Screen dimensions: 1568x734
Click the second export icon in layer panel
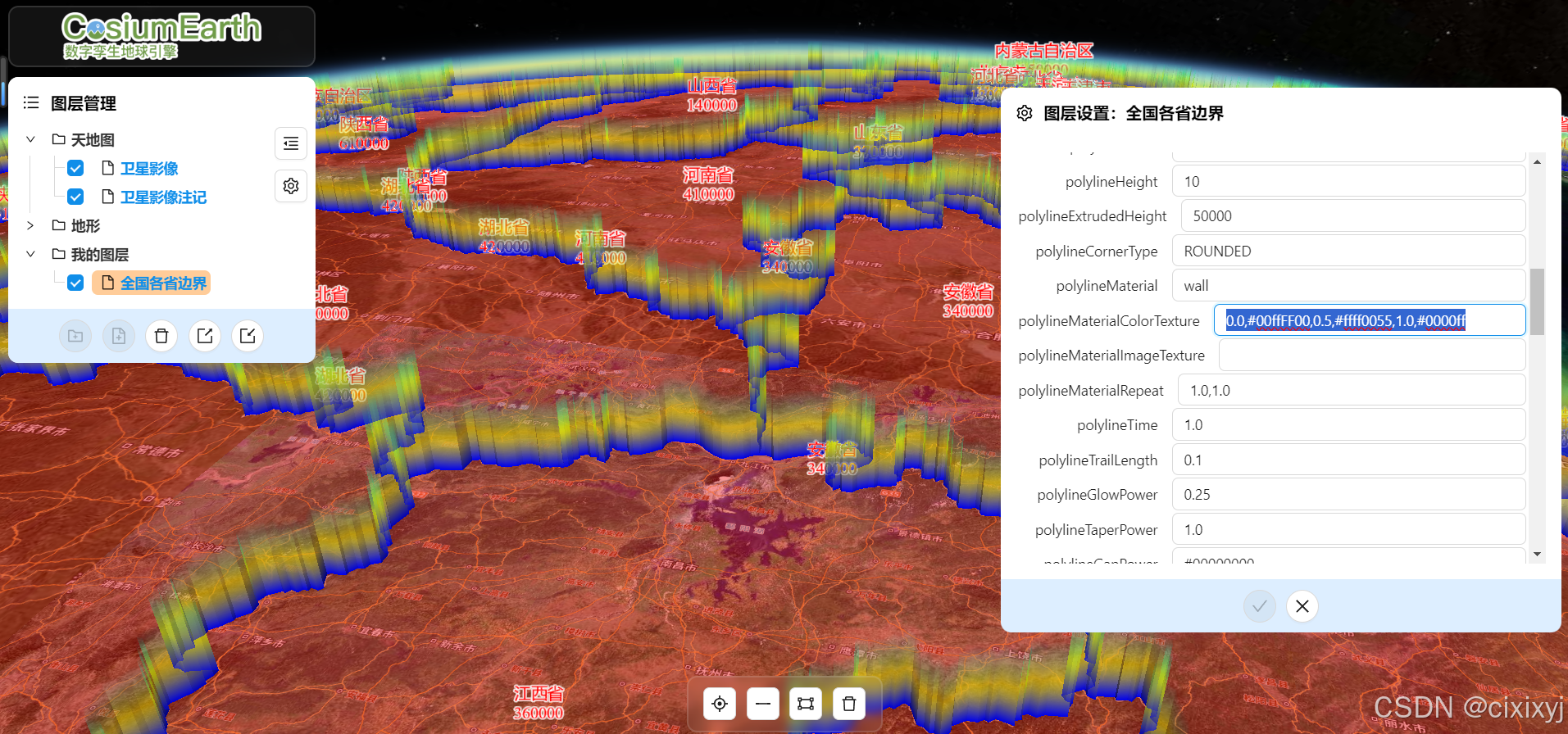pyautogui.click(x=248, y=336)
